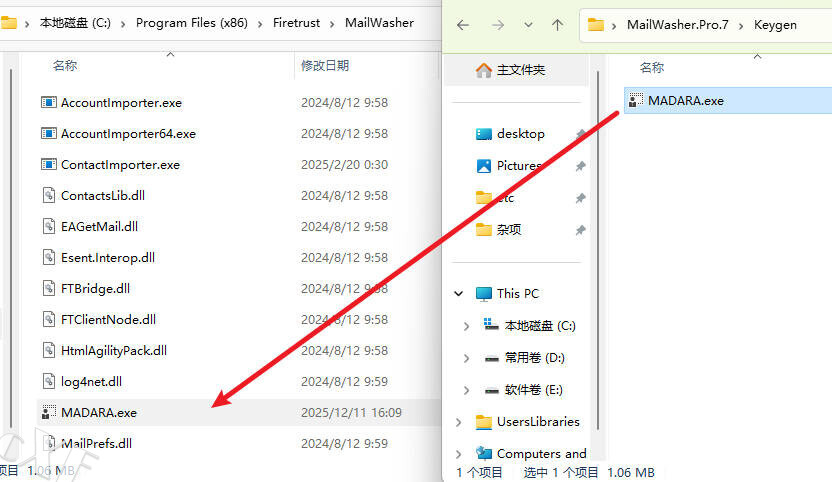Toggle the pin beside the 杂项 folder
This screenshot has width=832, height=482.
point(581,230)
